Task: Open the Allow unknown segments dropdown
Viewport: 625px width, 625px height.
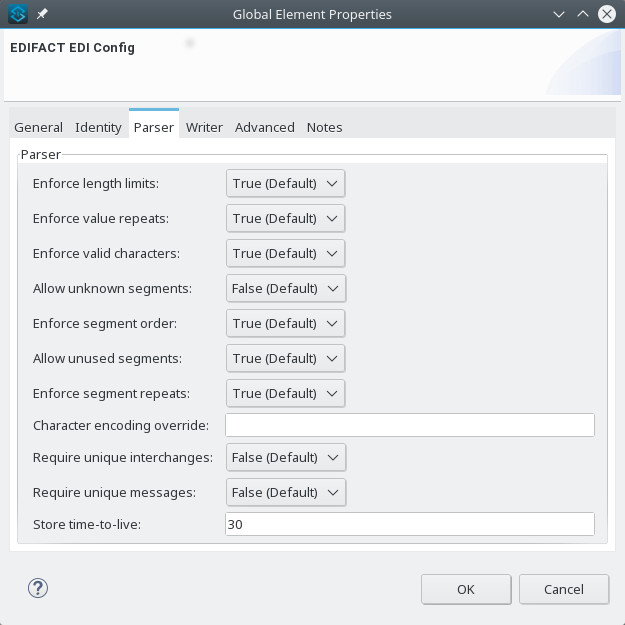Action: click(x=286, y=288)
